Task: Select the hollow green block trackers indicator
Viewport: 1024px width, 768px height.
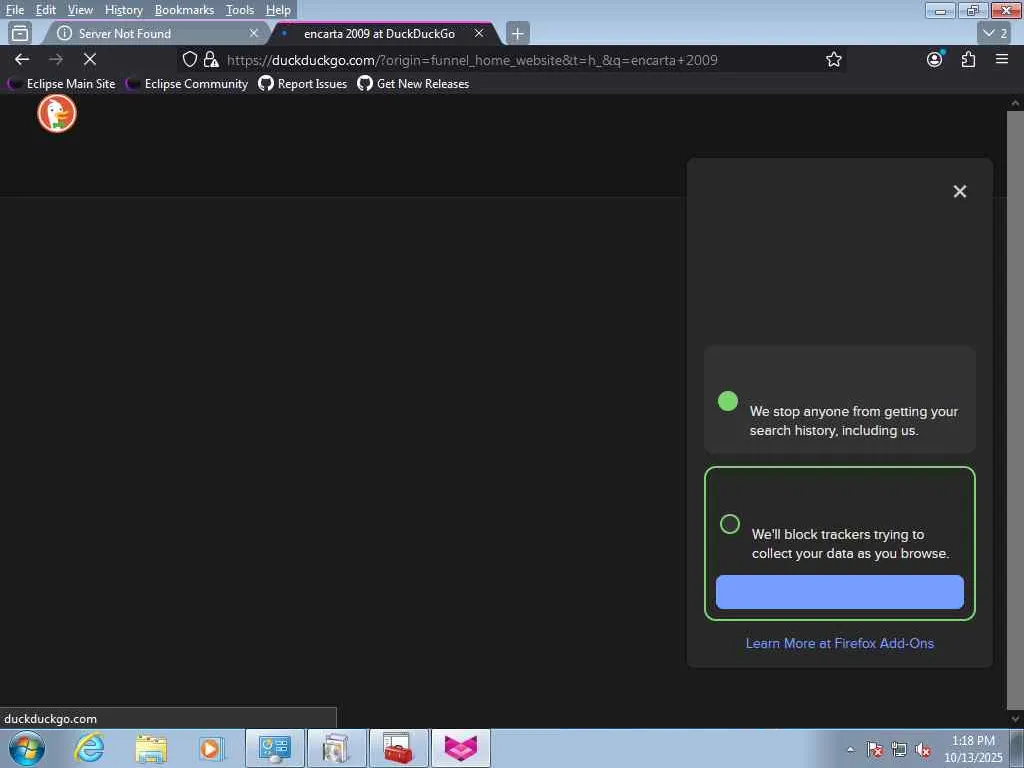Action: click(729, 524)
